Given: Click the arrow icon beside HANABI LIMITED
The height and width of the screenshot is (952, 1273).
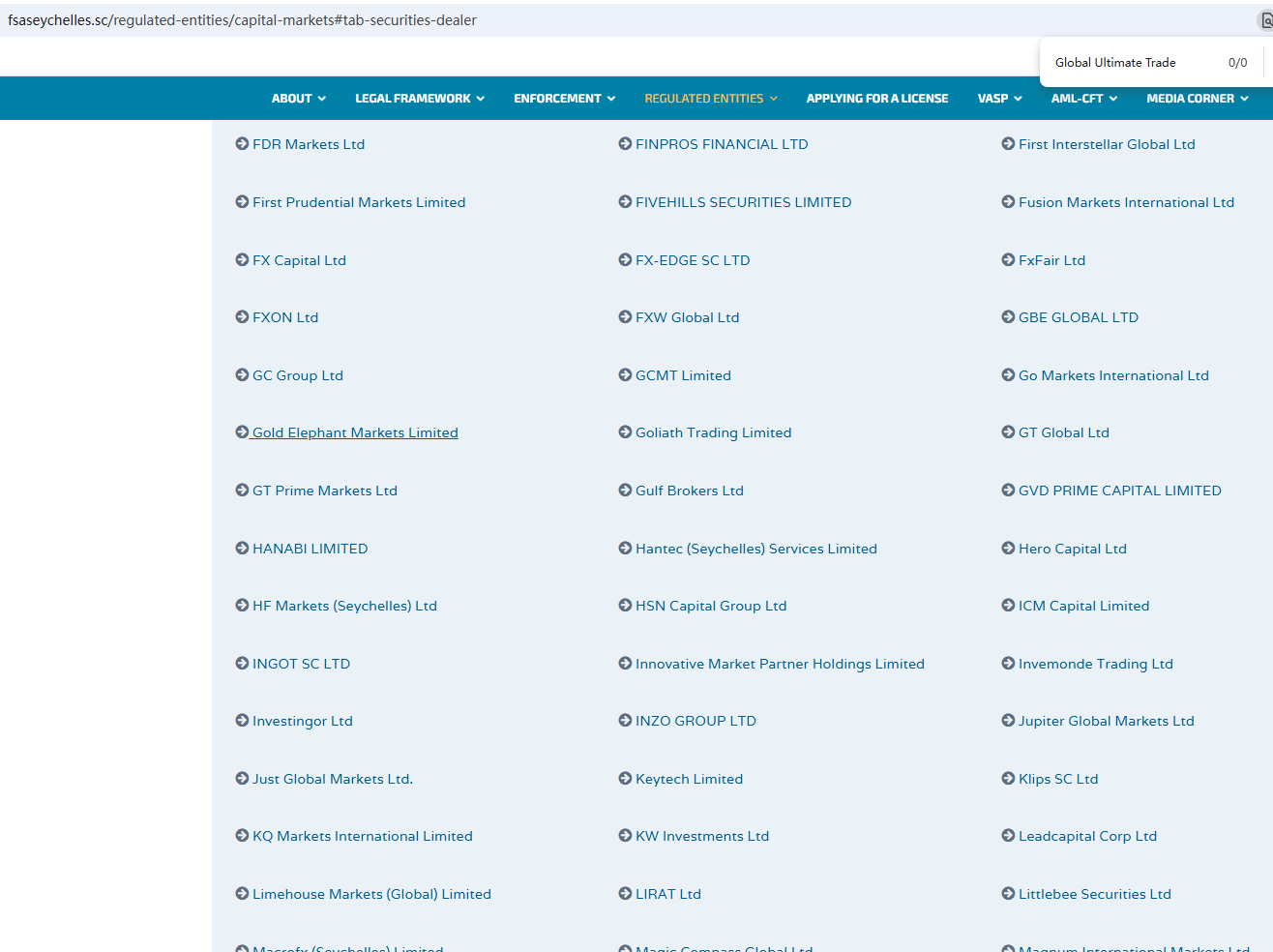Looking at the screenshot, I should [242, 549].
